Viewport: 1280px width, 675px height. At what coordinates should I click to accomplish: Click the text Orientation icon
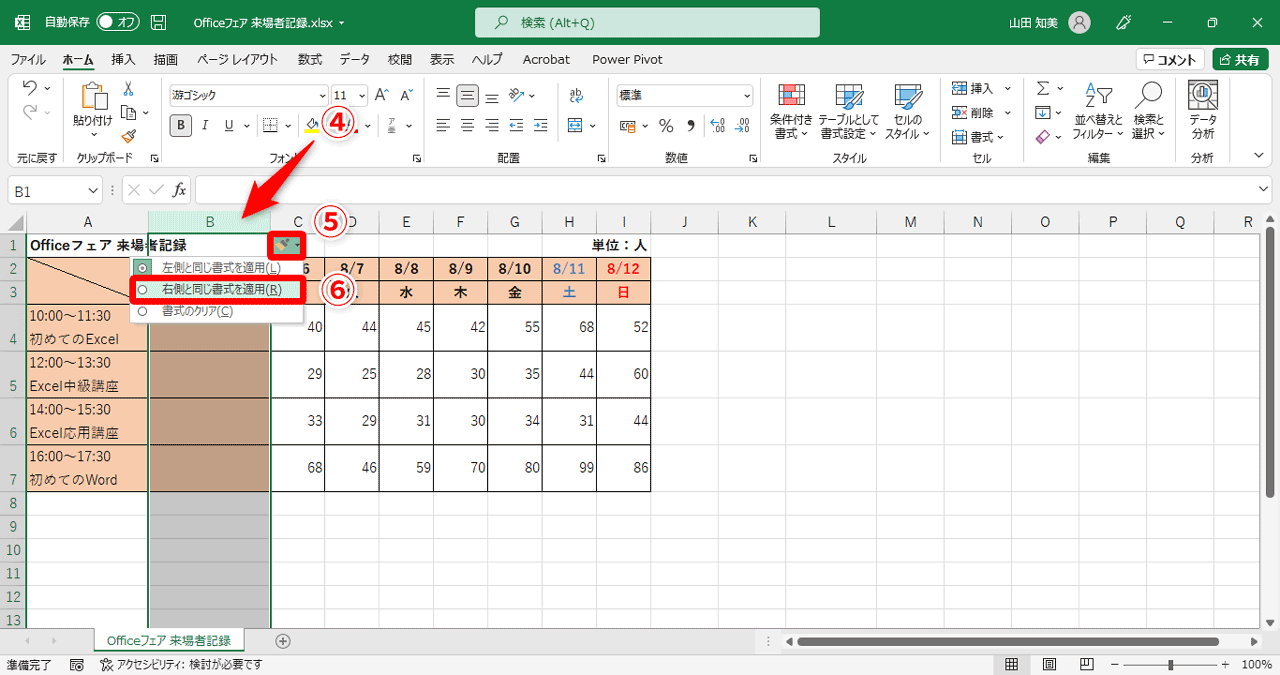(x=515, y=95)
